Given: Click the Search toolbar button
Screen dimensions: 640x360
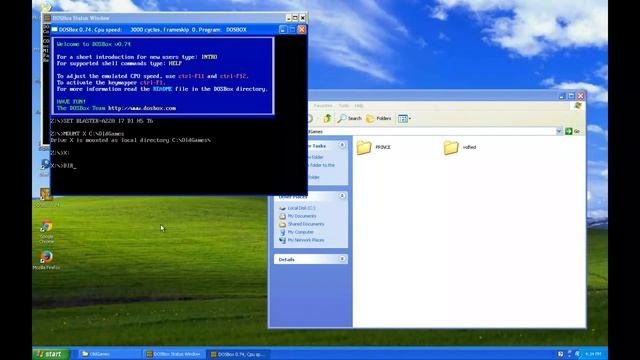Looking at the screenshot, I should click(x=350, y=118).
